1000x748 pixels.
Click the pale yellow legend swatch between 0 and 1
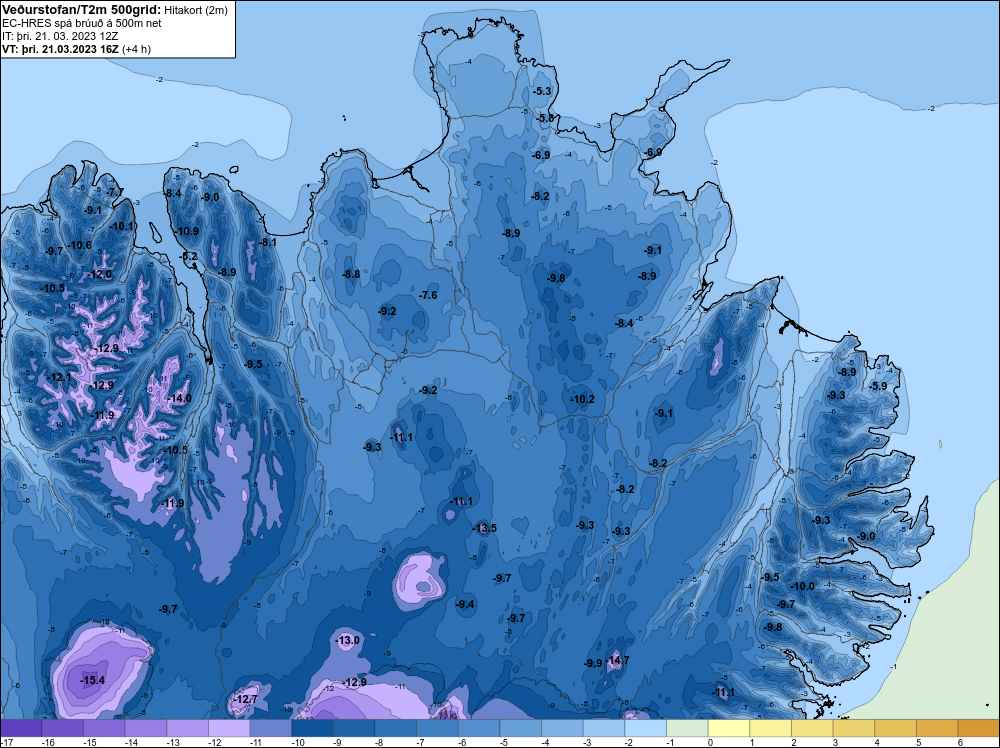coord(728,728)
